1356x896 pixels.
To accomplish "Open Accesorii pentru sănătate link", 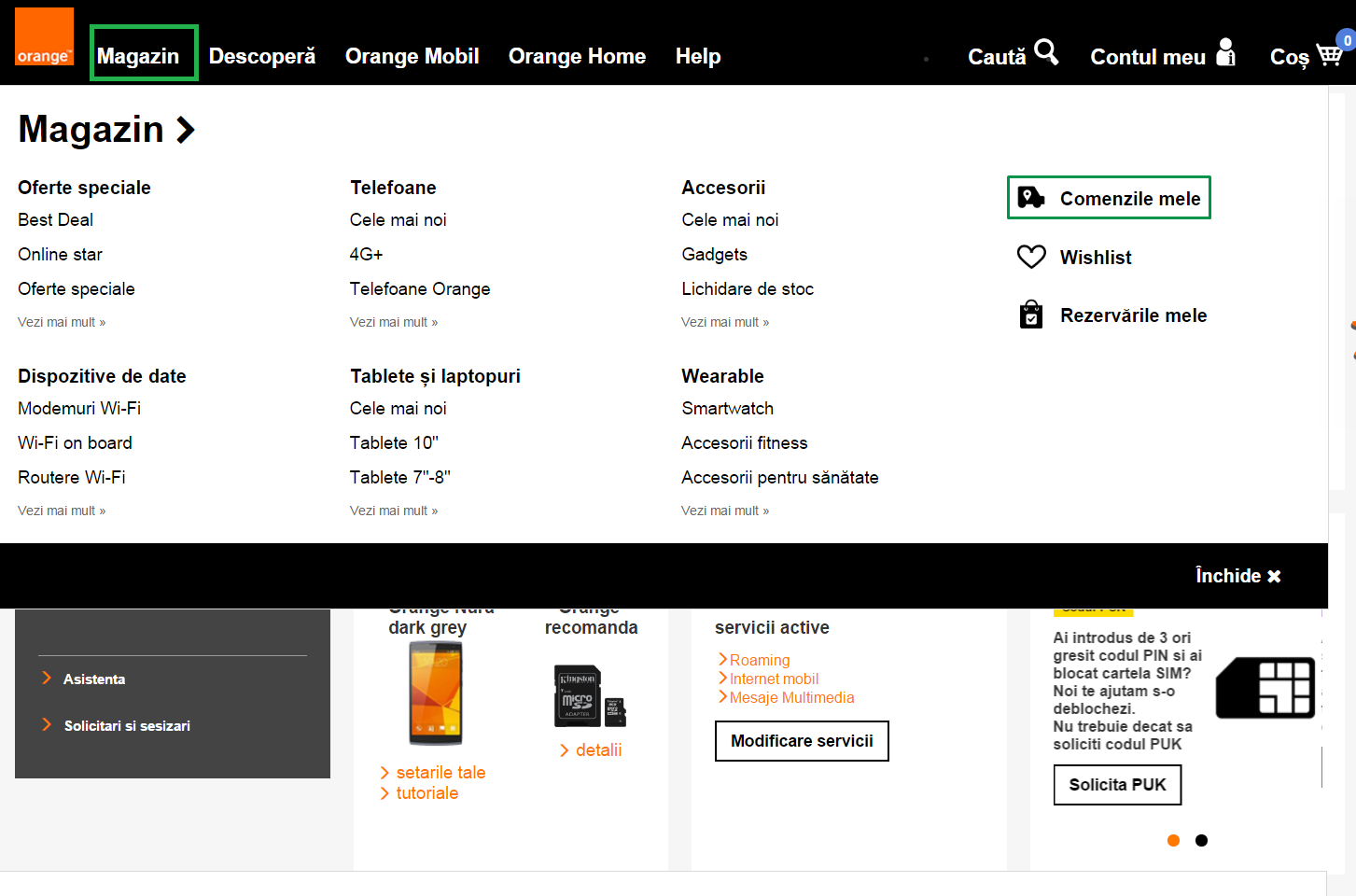I will click(x=780, y=478).
